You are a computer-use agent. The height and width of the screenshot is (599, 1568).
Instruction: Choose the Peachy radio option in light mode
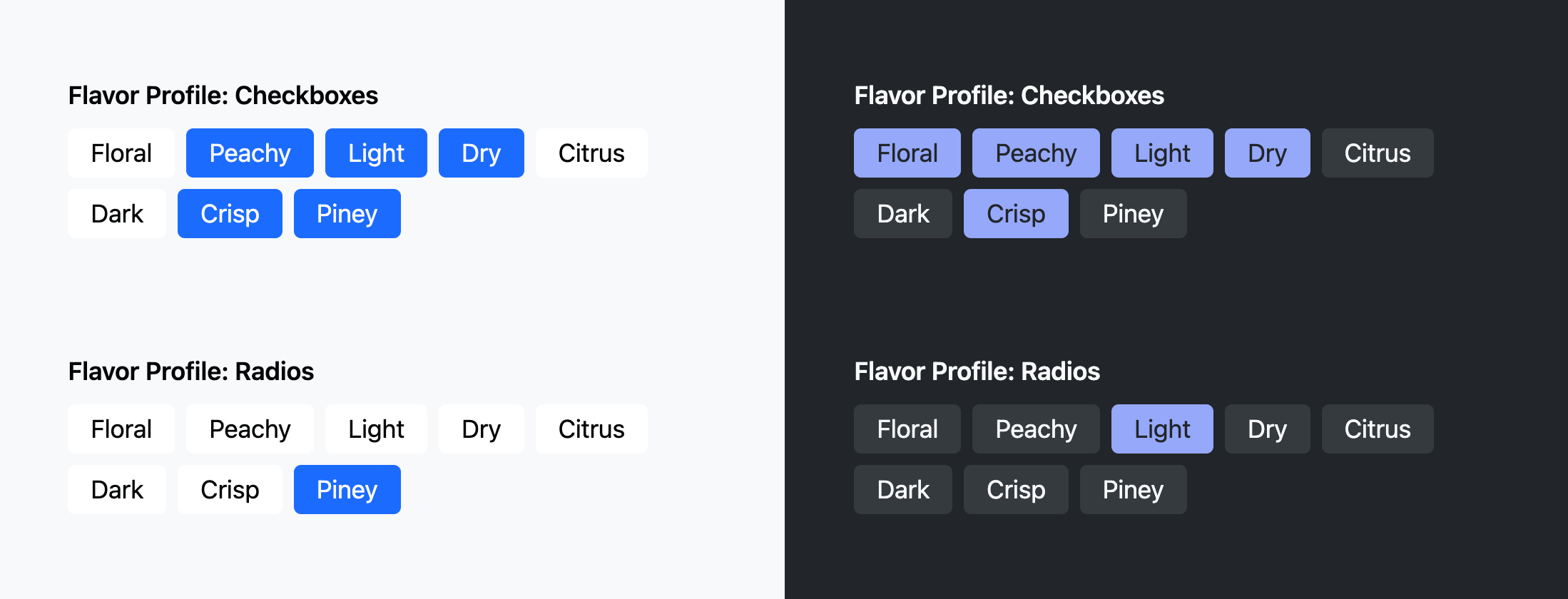pyautogui.click(x=250, y=429)
